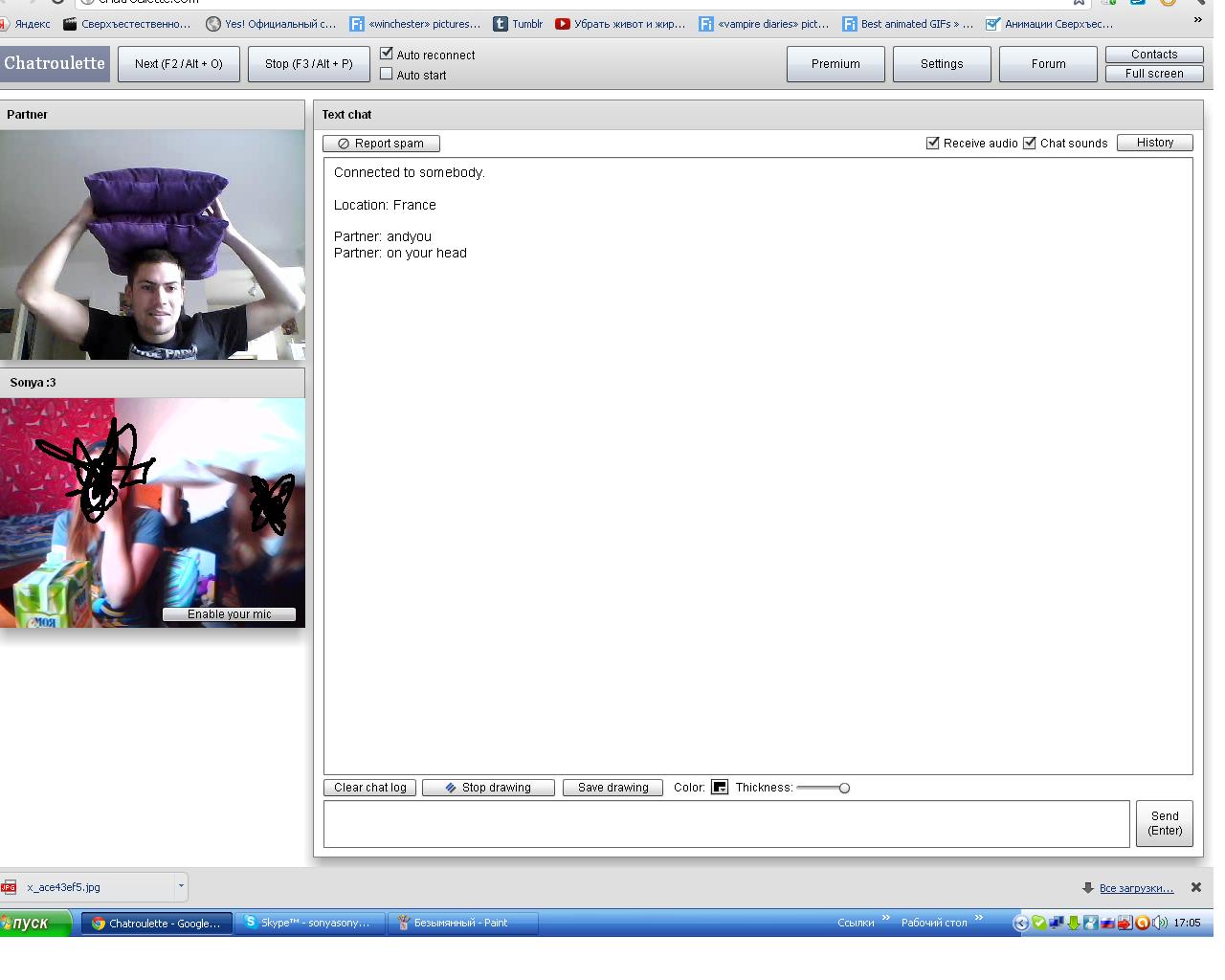Screen dimensions: 1225x980
Task: Open the Best animated GIFs bookmark
Action: pyautogui.click(x=907, y=24)
